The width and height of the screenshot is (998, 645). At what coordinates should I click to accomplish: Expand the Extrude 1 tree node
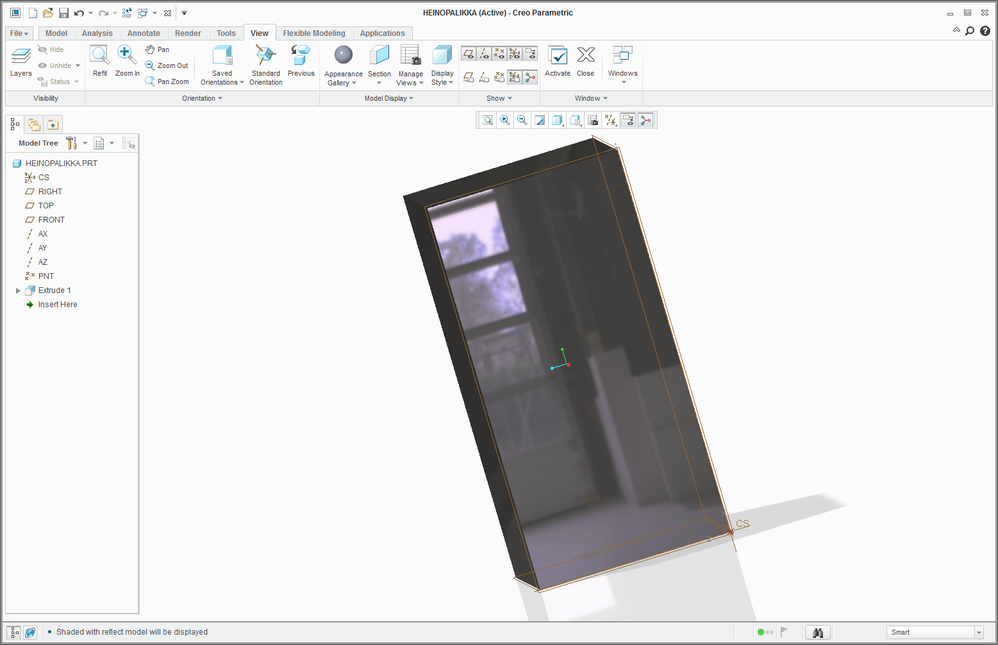pos(18,290)
